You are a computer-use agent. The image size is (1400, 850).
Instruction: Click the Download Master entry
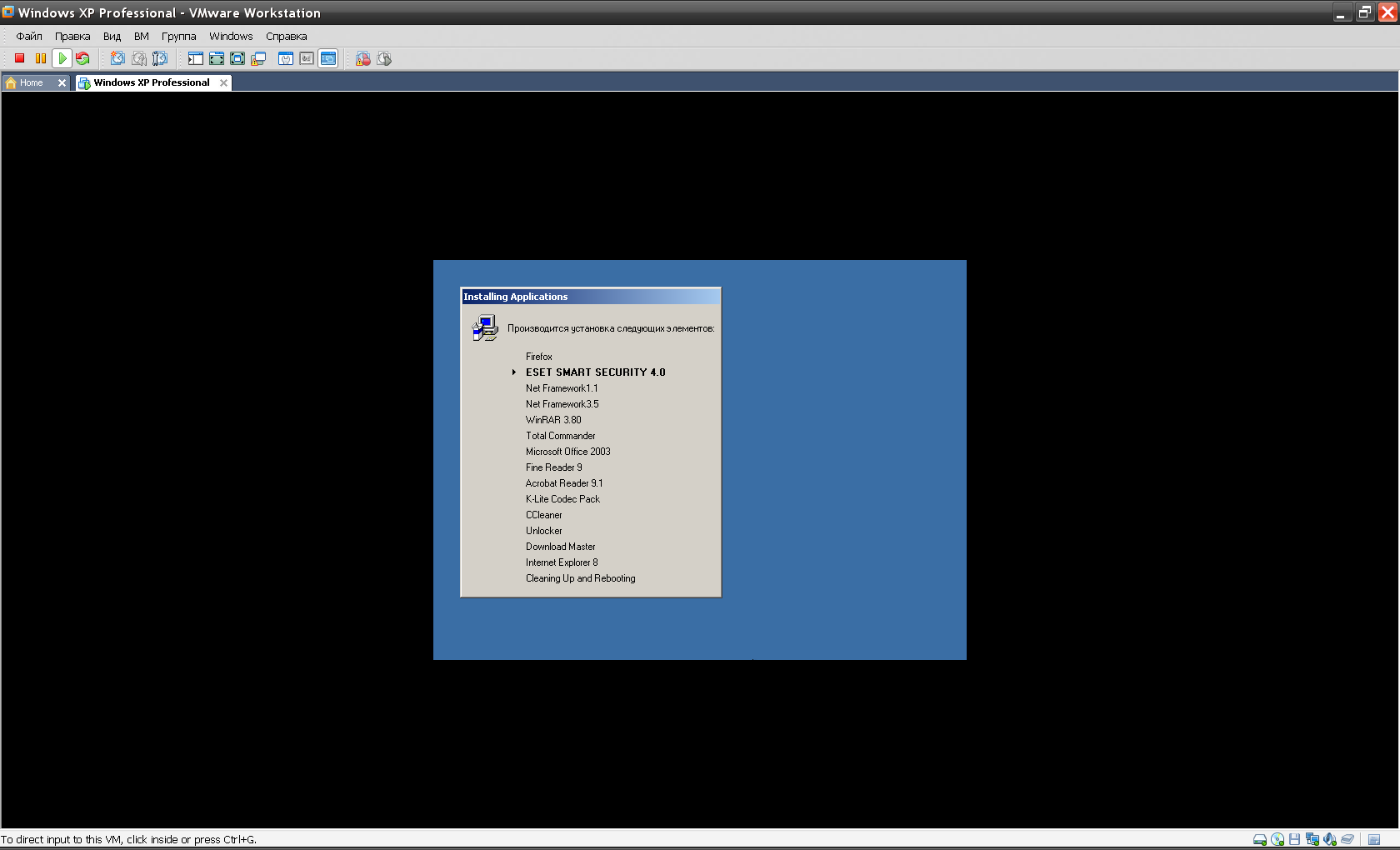pyautogui.click(x=560, y=547)
